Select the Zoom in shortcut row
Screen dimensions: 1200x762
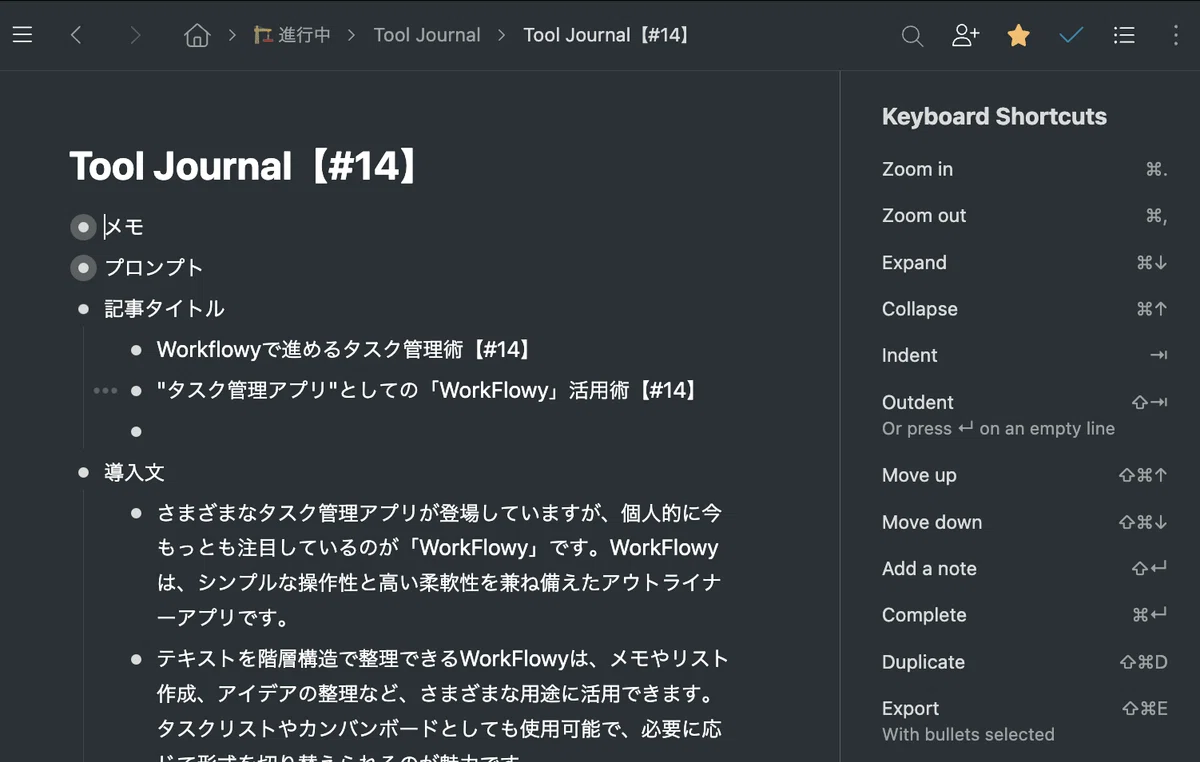click(1024, 169)
